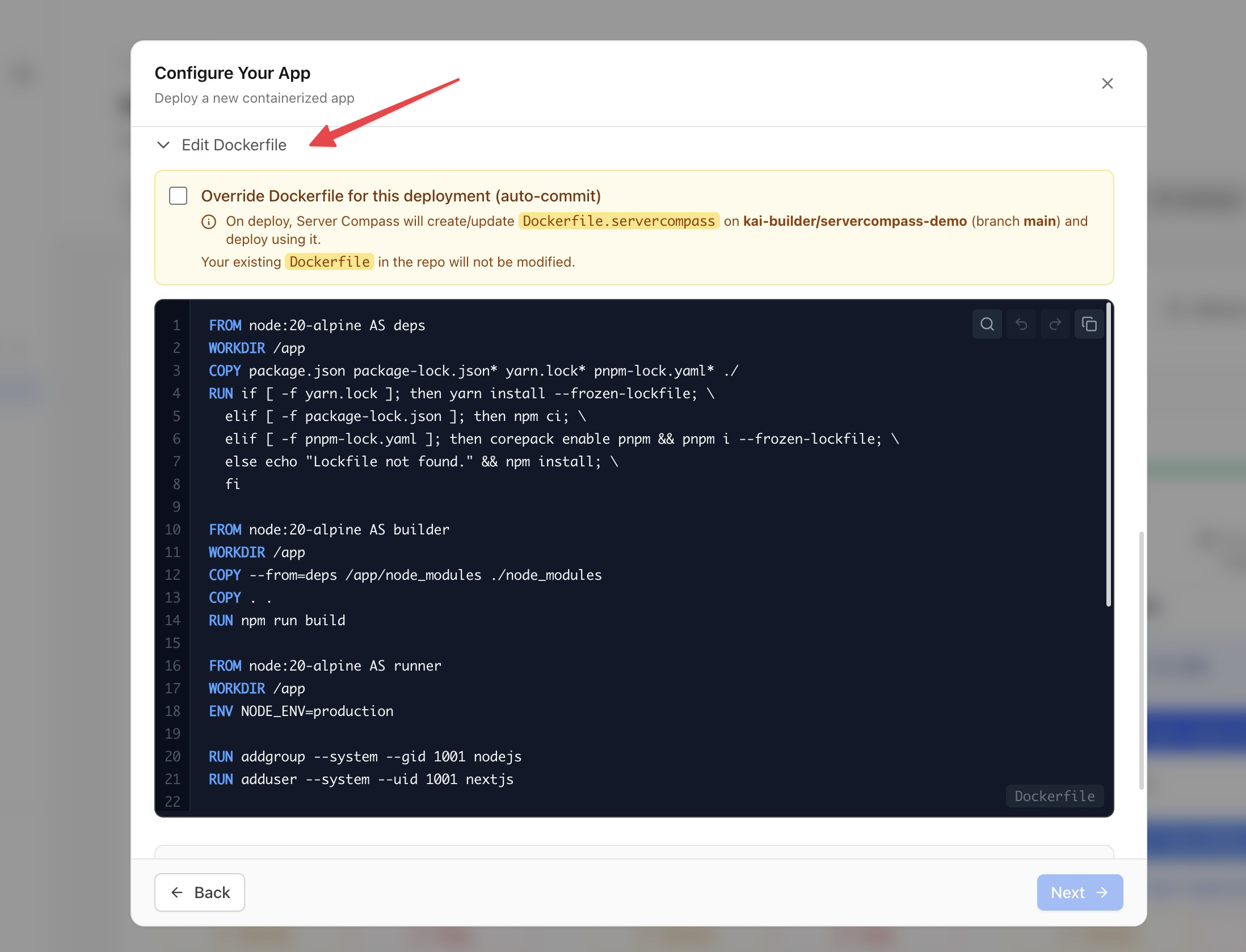This screenshot has height=952, width=1246.
Task: Place cursor on line 1 FROM statement
Action: [317, 326]
